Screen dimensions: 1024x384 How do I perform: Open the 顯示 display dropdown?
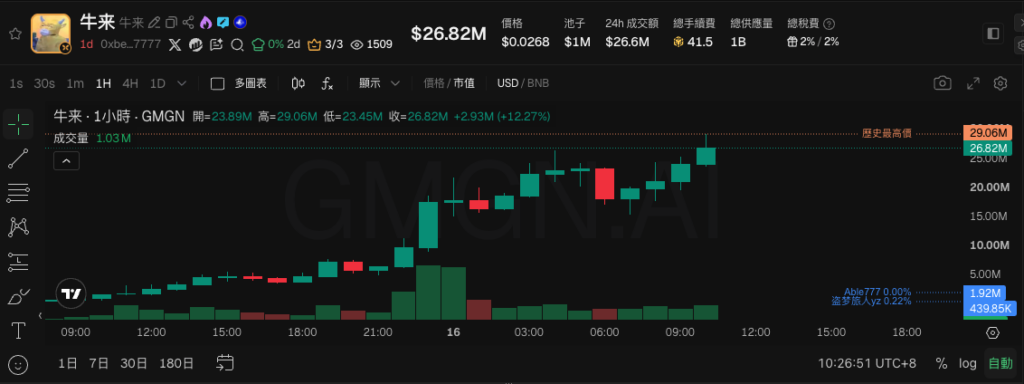pyautogui.click(x=379, y=83)
